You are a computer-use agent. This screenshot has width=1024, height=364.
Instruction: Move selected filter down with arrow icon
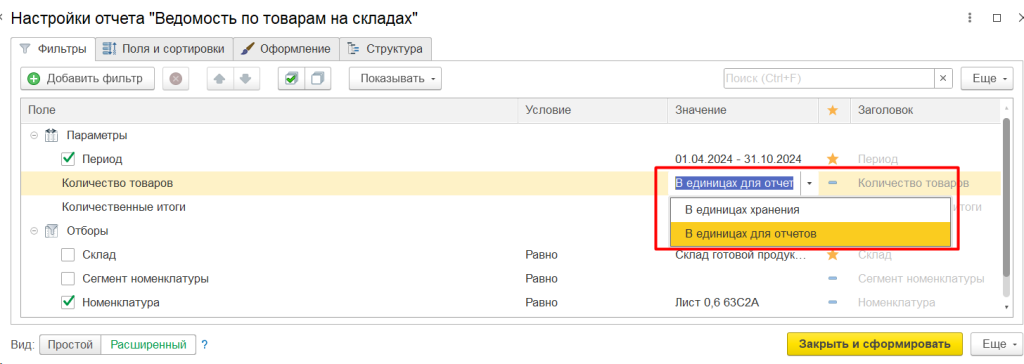click(246, 78)
